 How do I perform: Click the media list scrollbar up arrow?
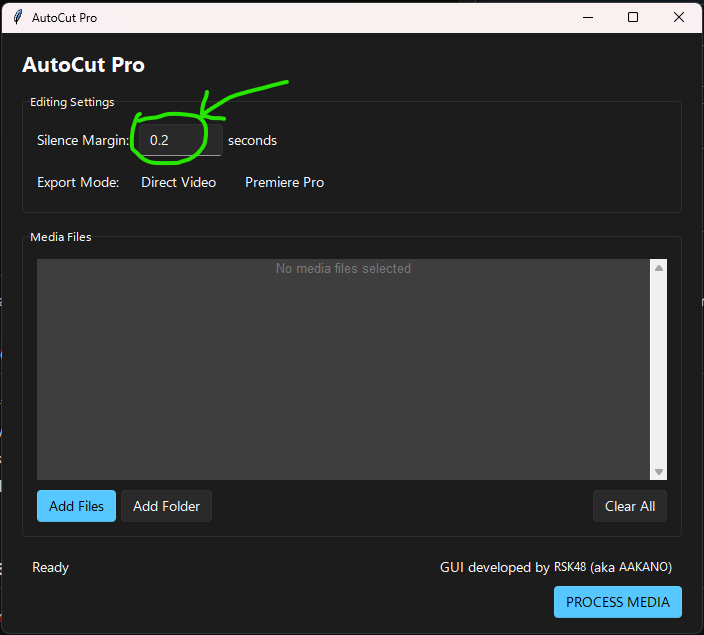(659, 268)
